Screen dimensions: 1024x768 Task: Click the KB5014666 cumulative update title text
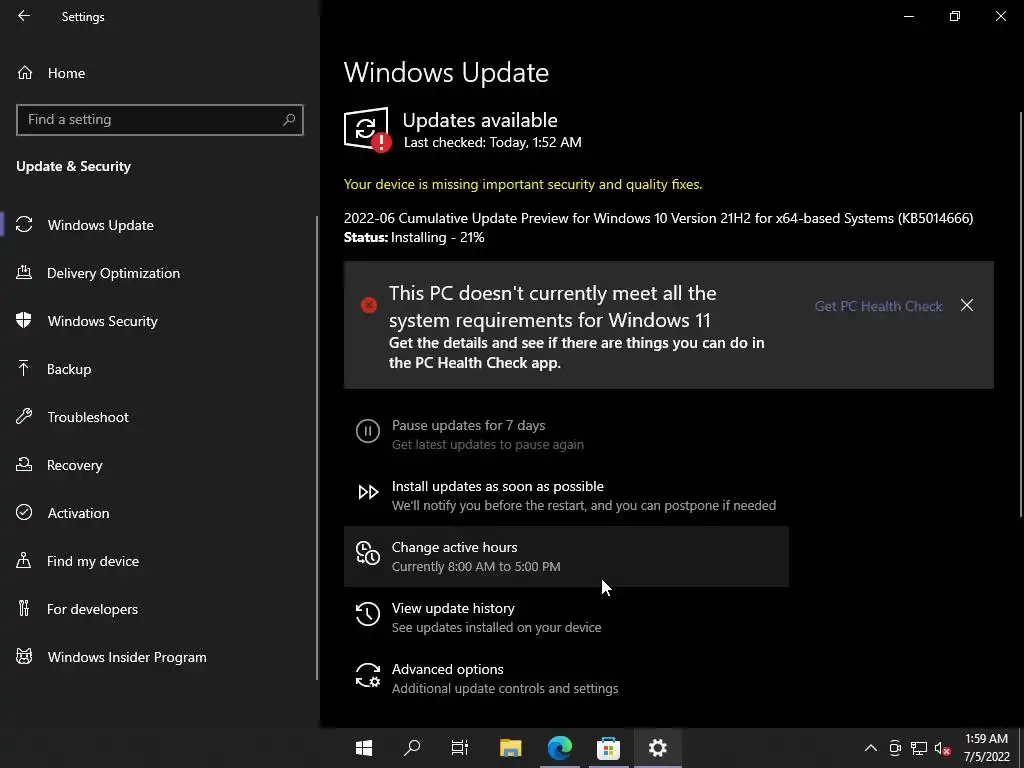pyautogui.click(x=658, y=218)
